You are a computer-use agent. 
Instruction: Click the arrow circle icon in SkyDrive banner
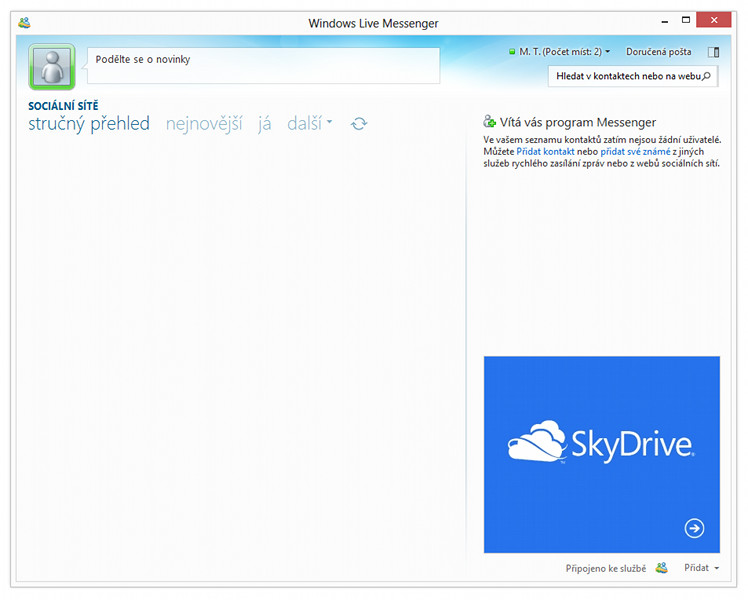694,528
